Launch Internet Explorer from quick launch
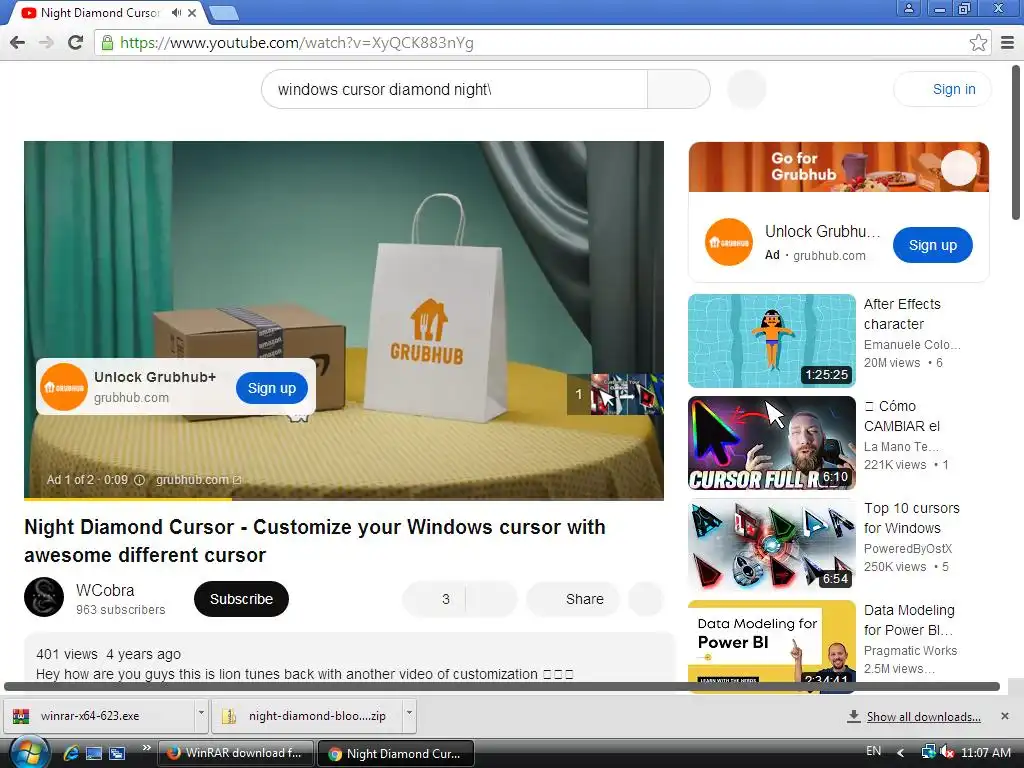The image size is (1024, 768). (71, 753)
